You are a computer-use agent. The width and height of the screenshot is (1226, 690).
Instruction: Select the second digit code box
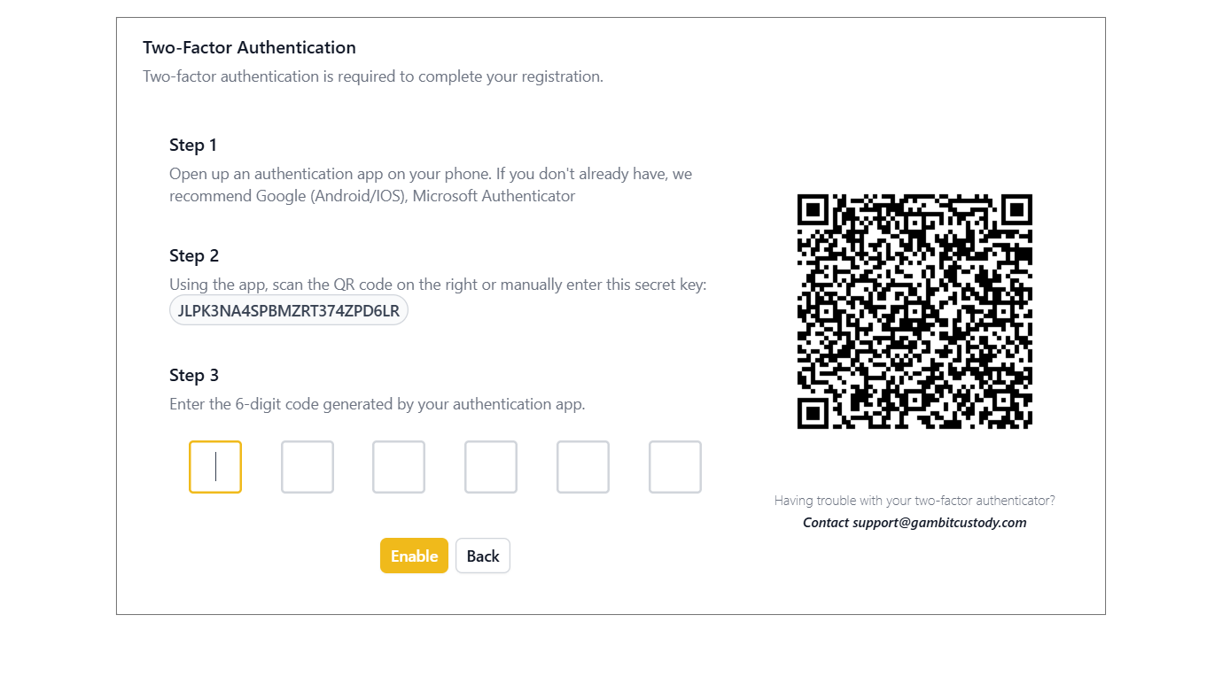307,467
